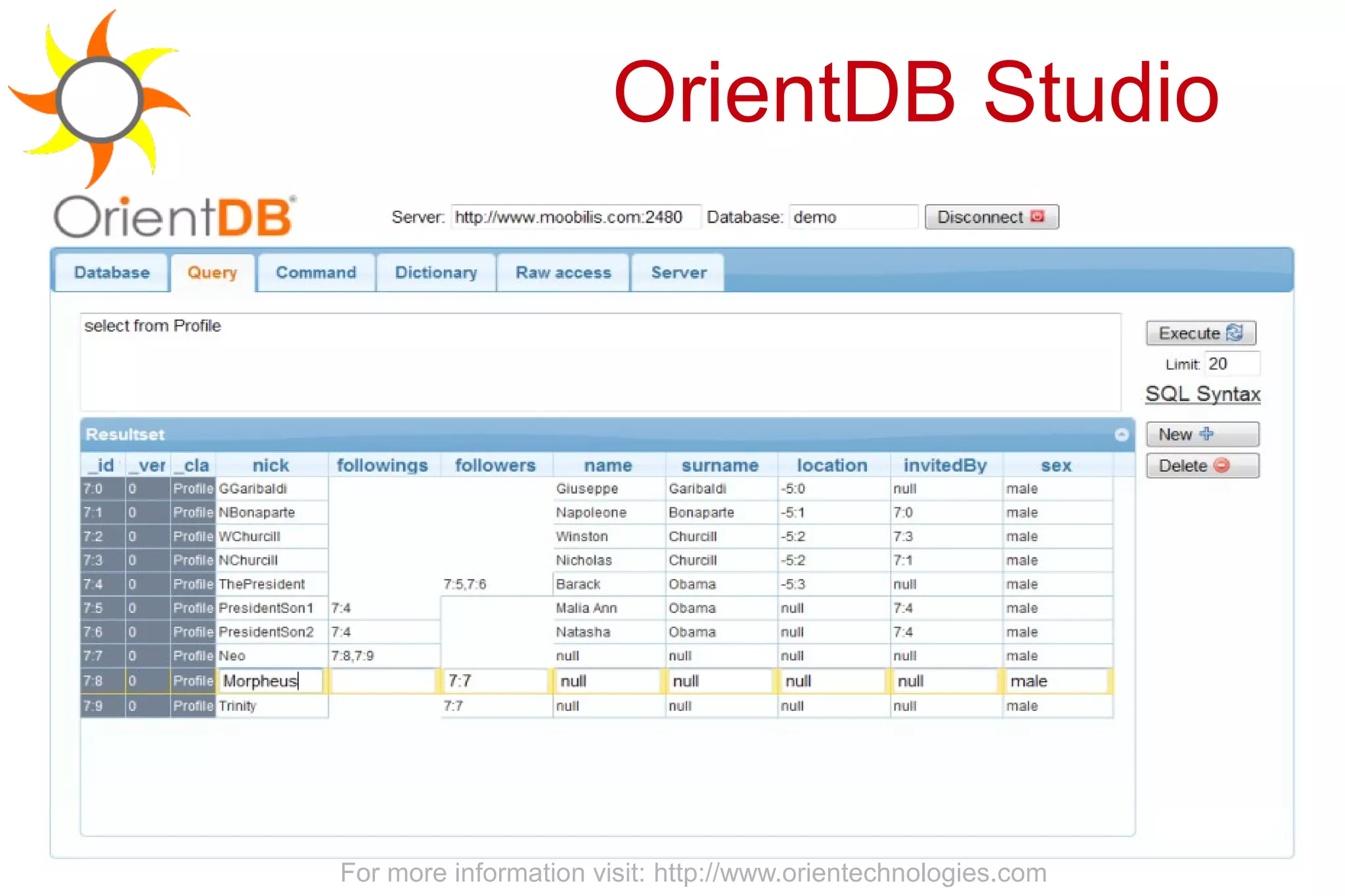This screenshot has height=896, width=1345.
Task: Sort by the followings column header
Action: (x=383, y=465)
